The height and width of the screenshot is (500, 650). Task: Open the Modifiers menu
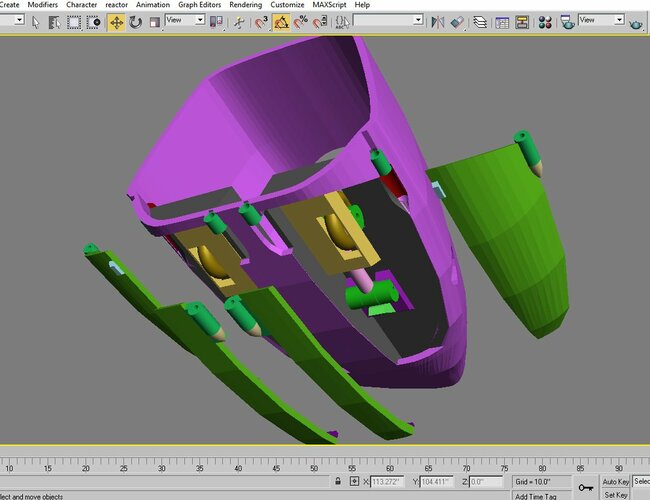point(42,5)
